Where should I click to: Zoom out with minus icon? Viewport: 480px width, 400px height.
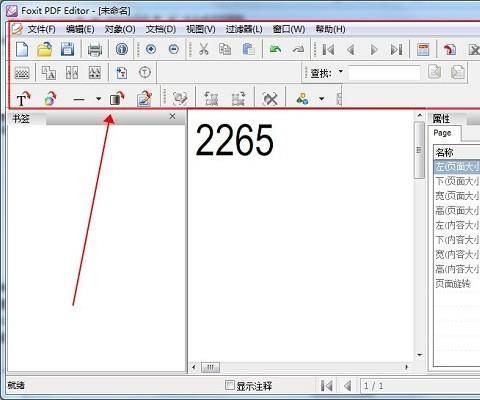pos(174,49)
